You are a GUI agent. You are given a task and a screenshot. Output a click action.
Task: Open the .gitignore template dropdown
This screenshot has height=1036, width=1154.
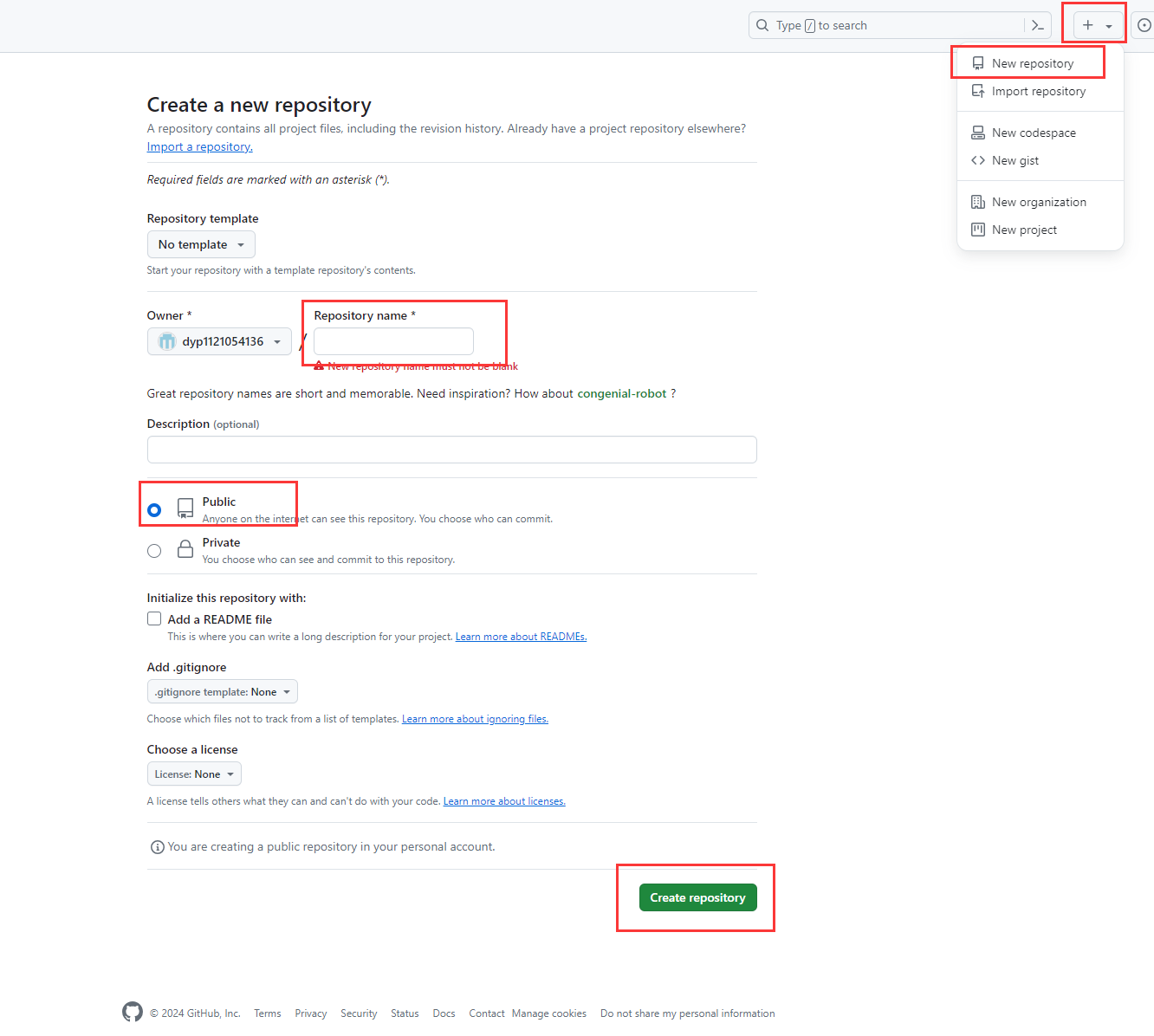coord(223,691)
